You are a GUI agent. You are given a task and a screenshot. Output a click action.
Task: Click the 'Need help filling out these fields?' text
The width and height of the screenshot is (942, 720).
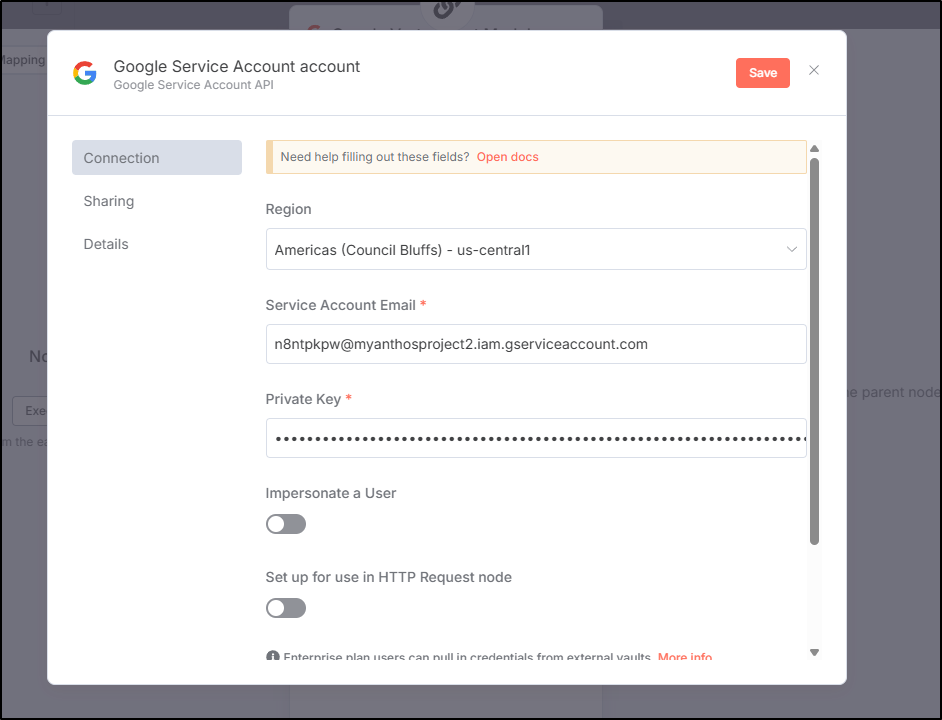coord(375,157)
